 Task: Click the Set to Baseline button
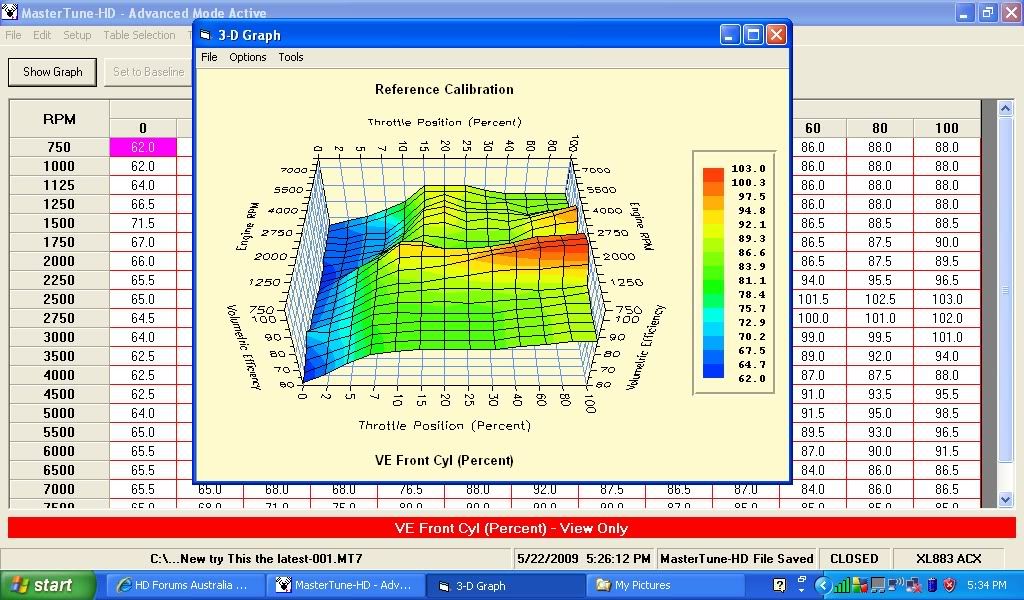tap(149, 72)
